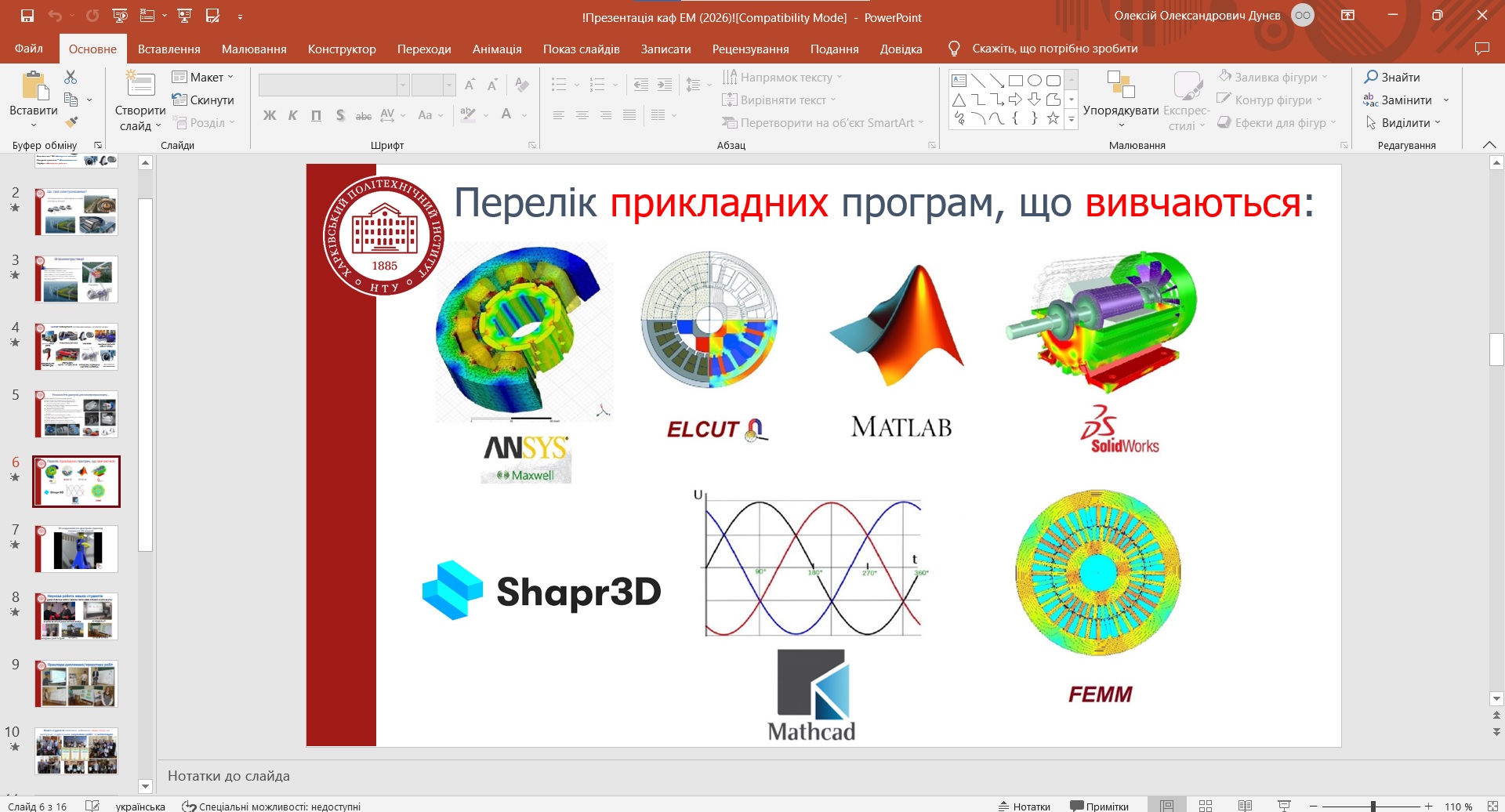
Task: Switch to normal view in status bar
Action: point(1166,806)
